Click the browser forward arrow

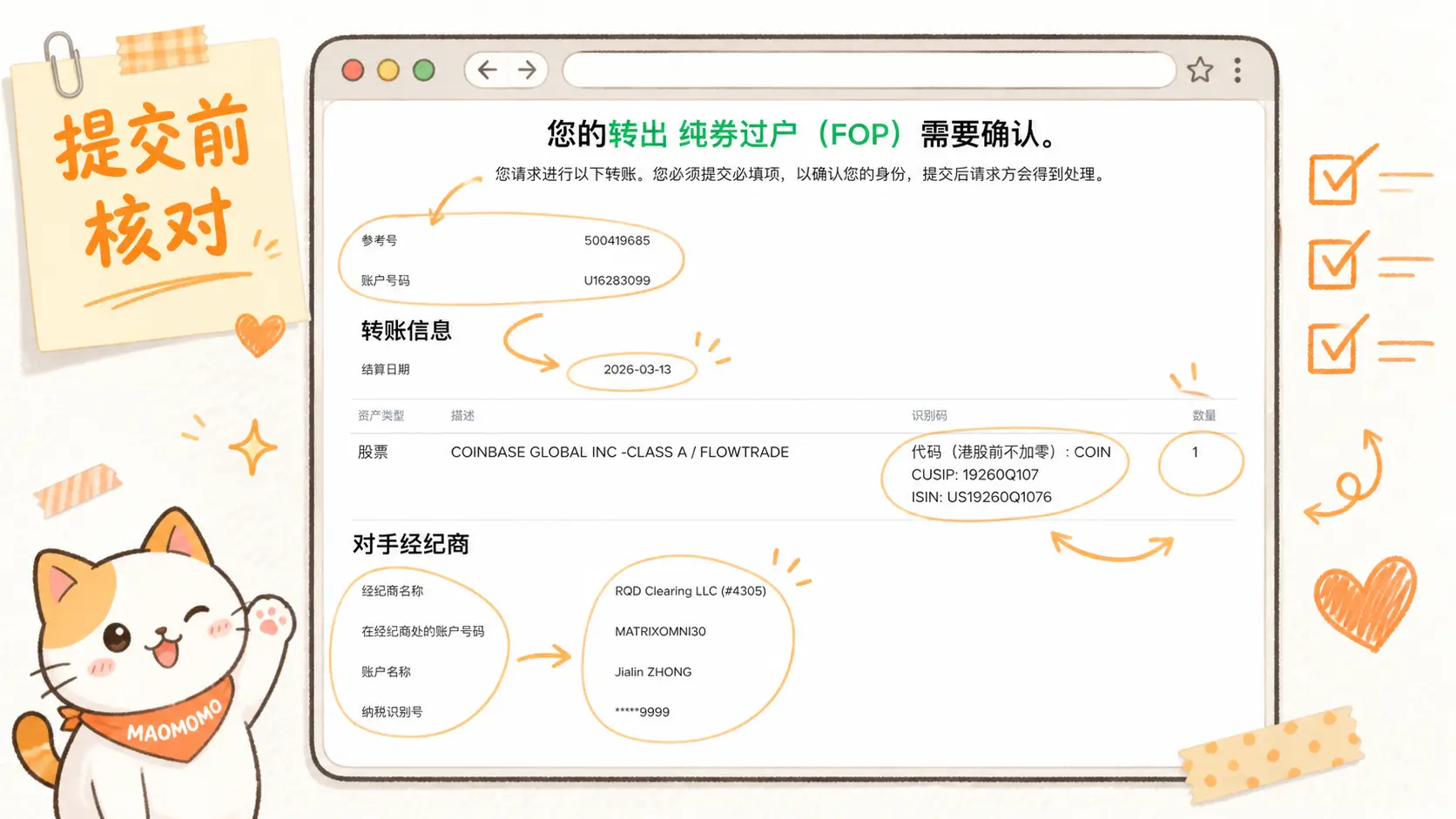(527, 70)
